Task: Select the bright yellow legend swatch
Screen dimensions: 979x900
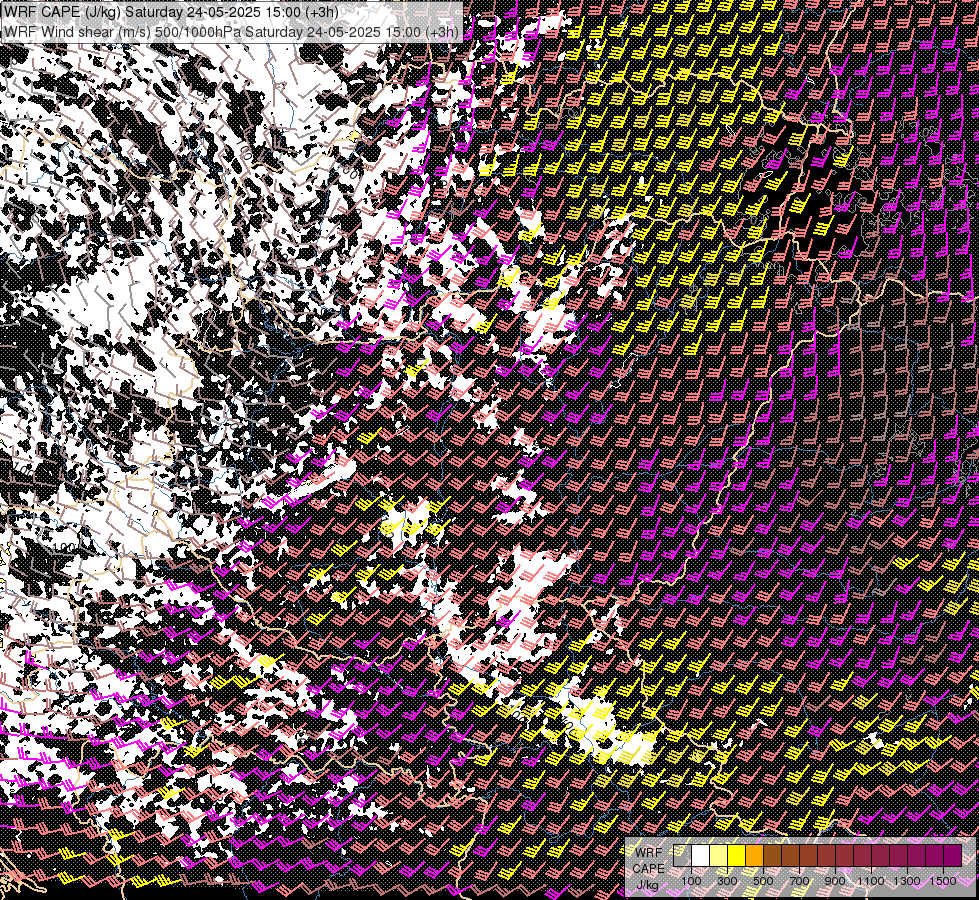Action: click(737, 855)
